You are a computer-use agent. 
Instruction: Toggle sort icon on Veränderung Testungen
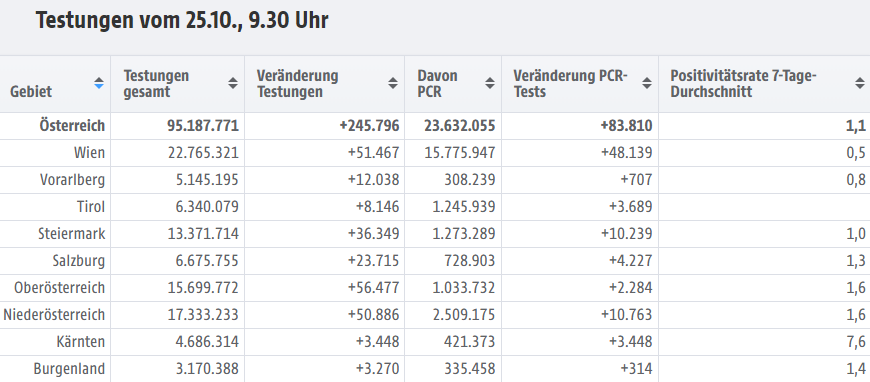point(393,83)
